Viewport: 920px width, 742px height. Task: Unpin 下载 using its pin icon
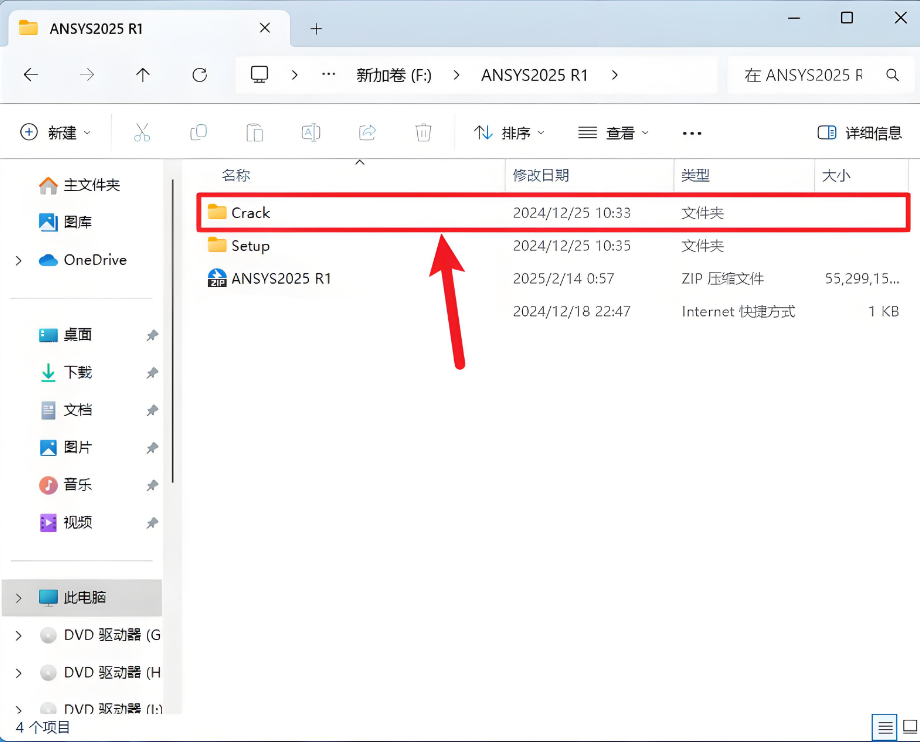152,373
